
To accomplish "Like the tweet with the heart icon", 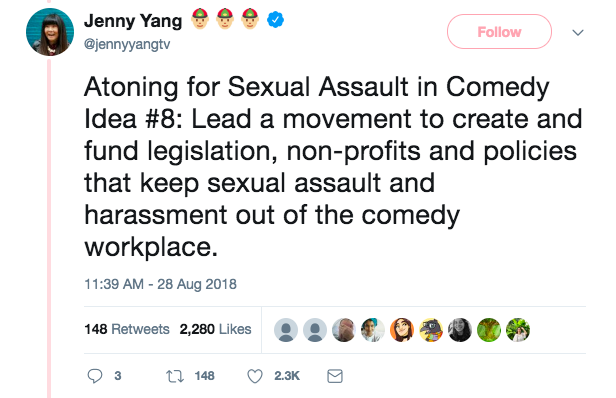I will coord(255,376).
